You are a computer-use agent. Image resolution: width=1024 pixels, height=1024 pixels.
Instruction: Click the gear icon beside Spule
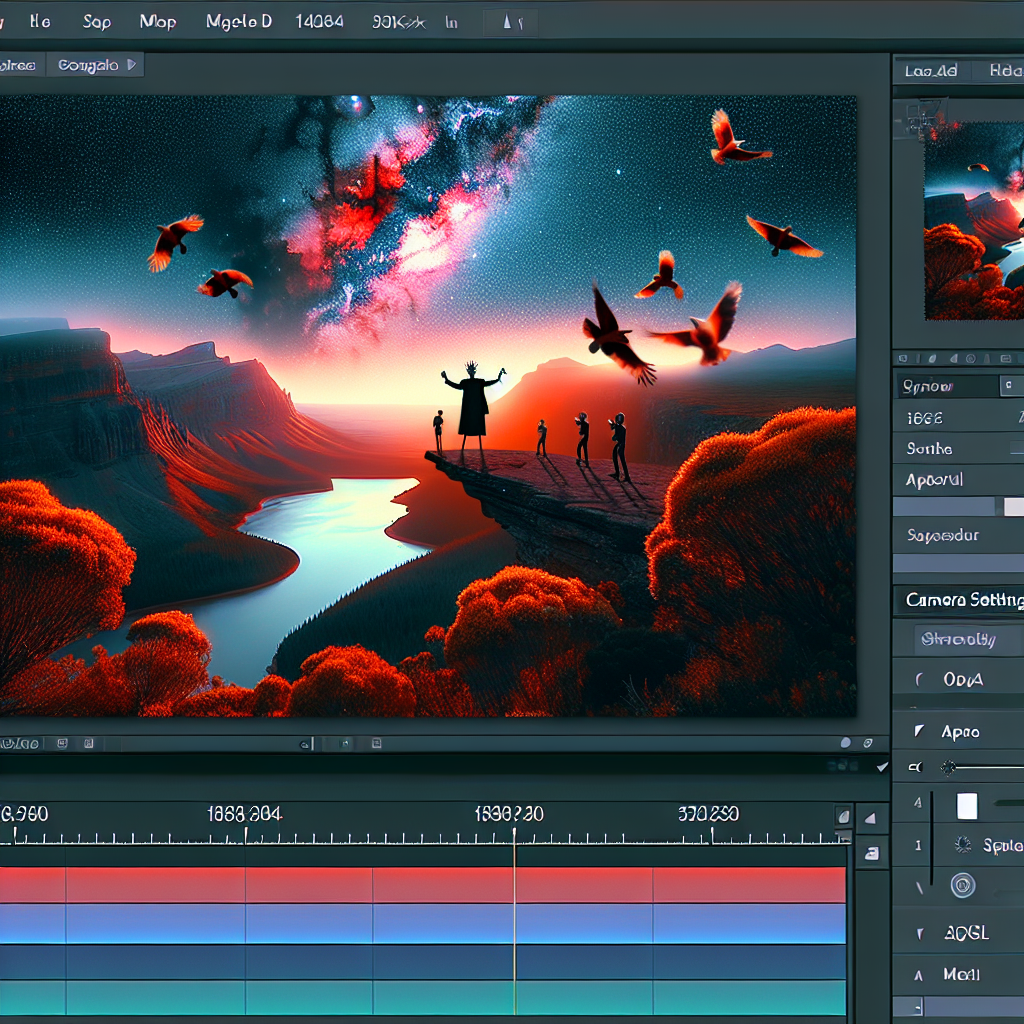(x=963, y=845)
